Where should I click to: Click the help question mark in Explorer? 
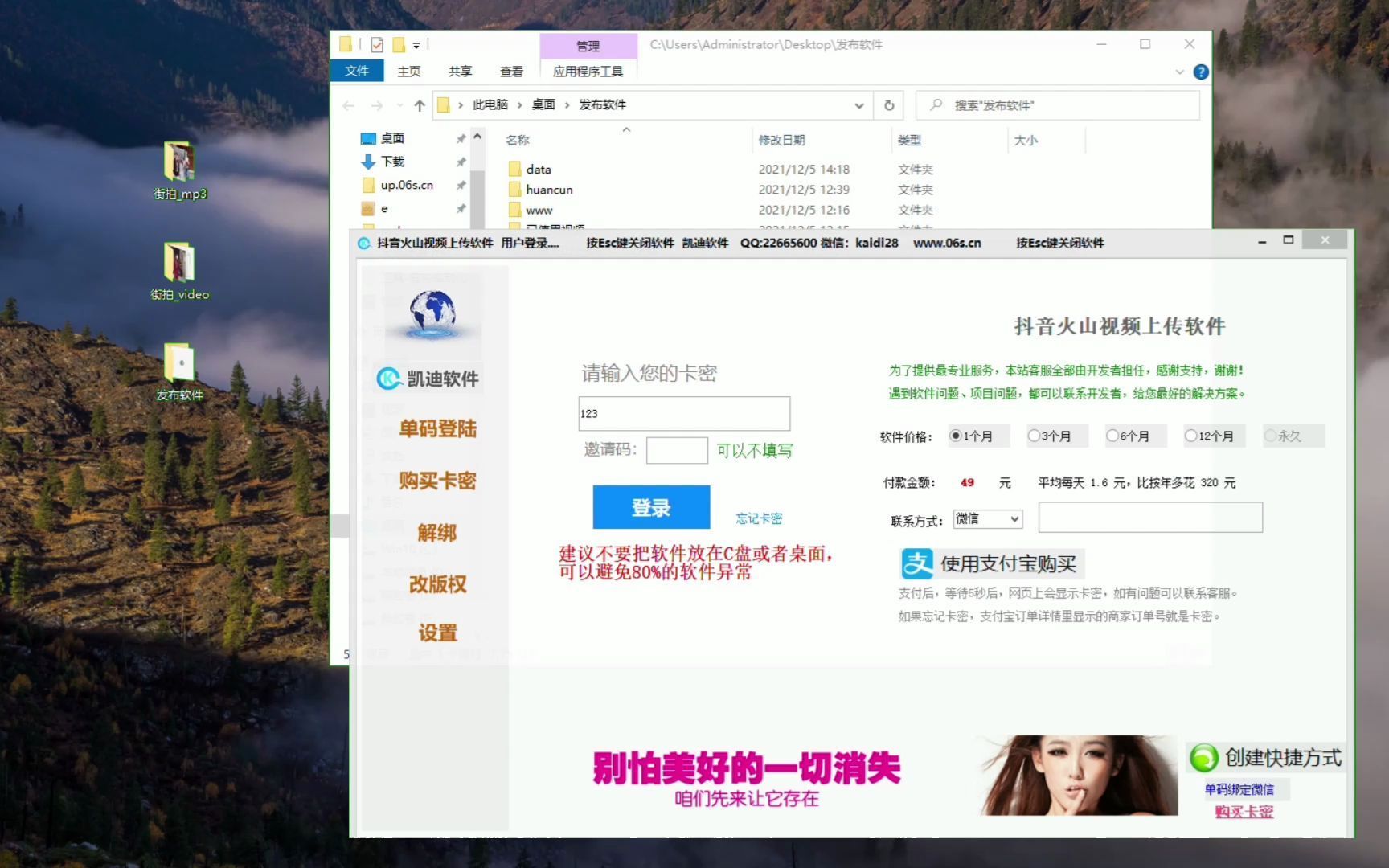[x=1201, y=72]
